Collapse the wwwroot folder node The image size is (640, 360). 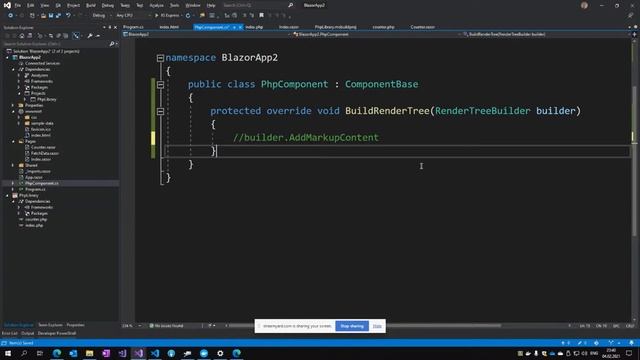coord(13,111)
